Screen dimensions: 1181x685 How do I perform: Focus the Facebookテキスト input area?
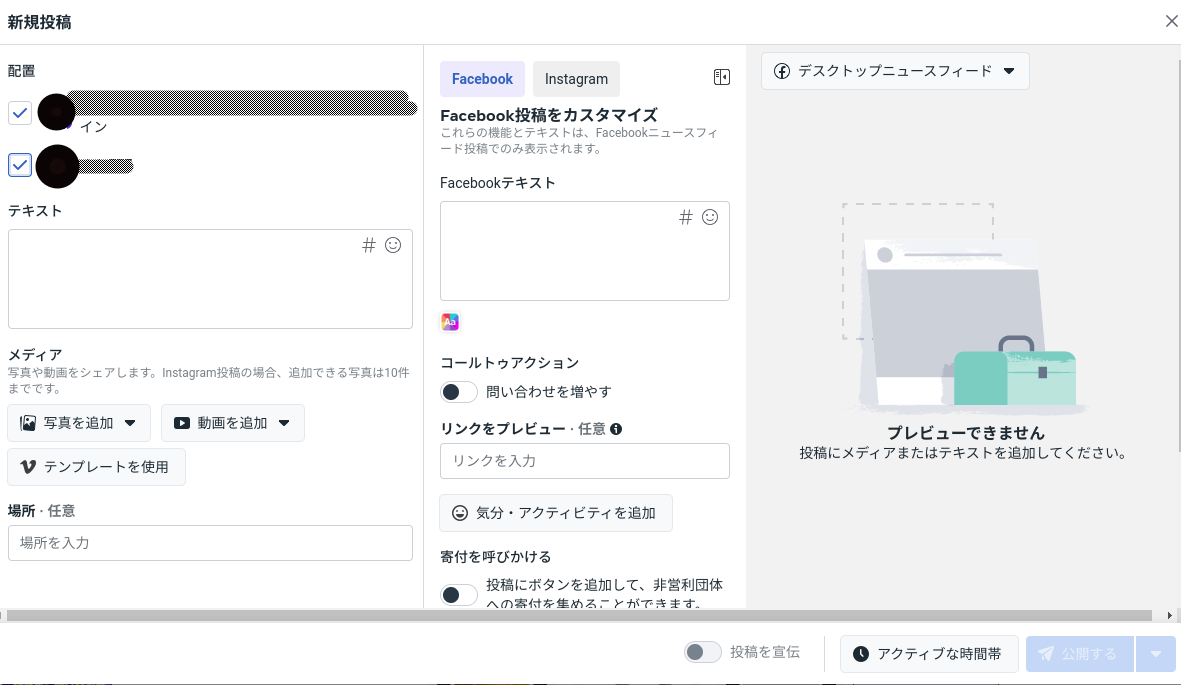pos(584,251)
